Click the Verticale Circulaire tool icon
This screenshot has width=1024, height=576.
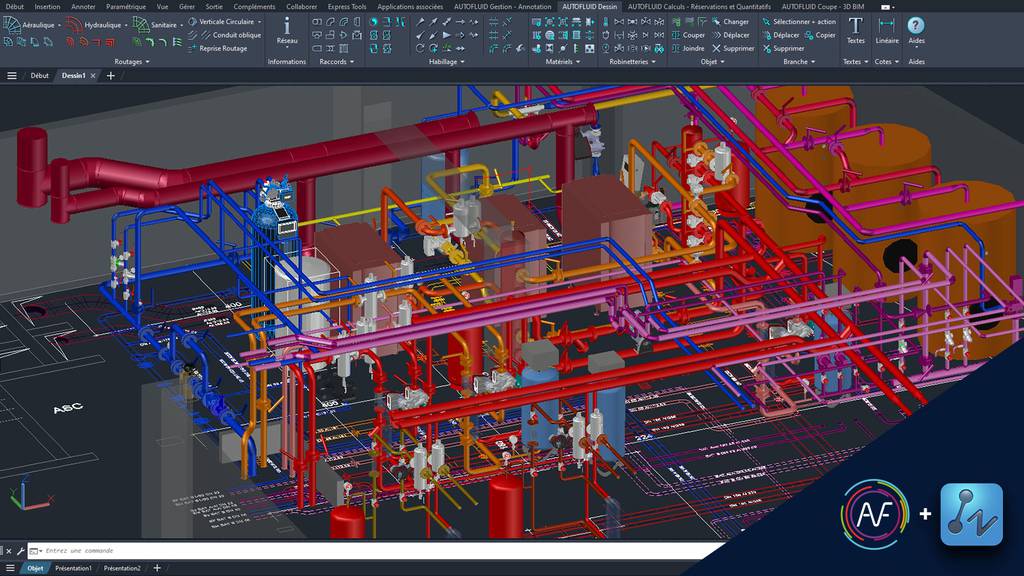(193, 22)
